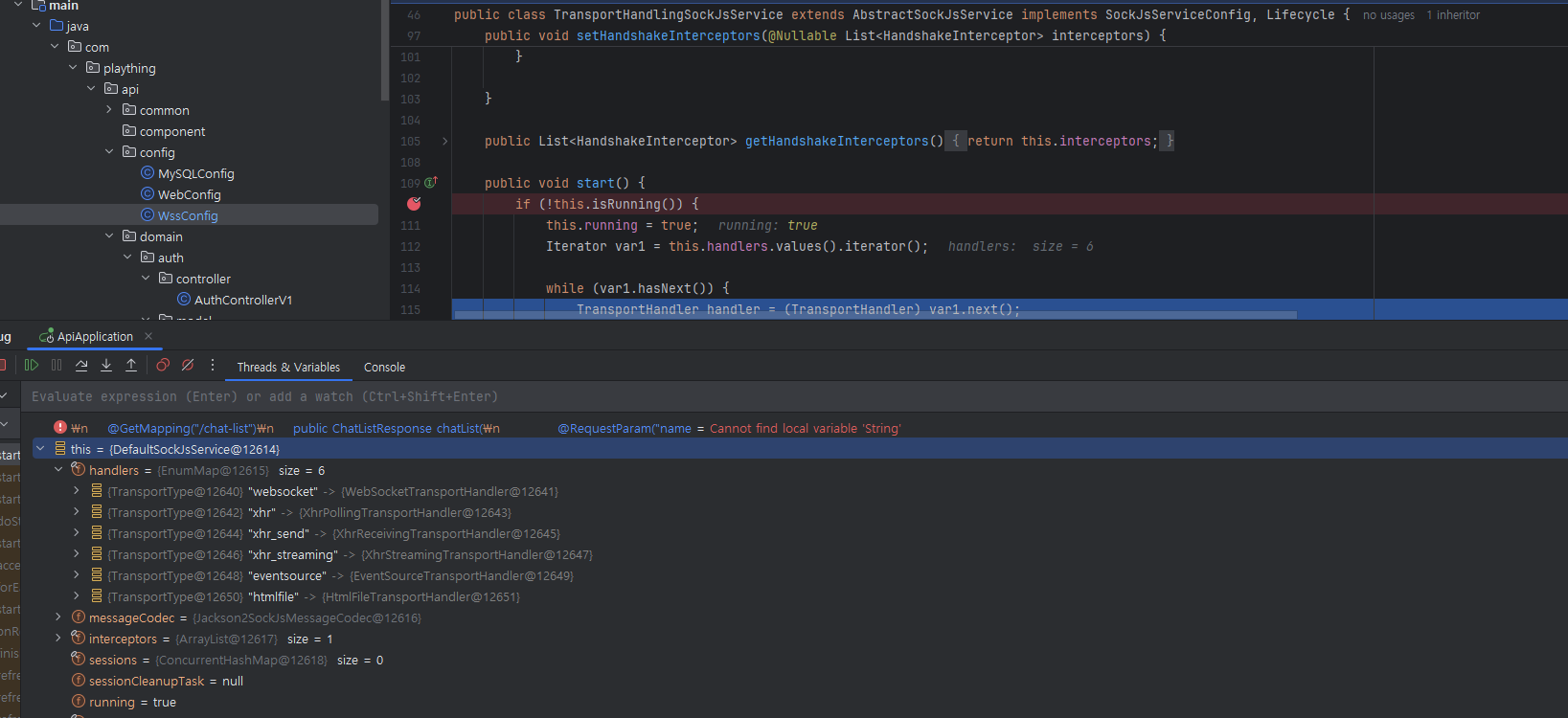Expand the "eventsource" handler entry

click(77, 574)
